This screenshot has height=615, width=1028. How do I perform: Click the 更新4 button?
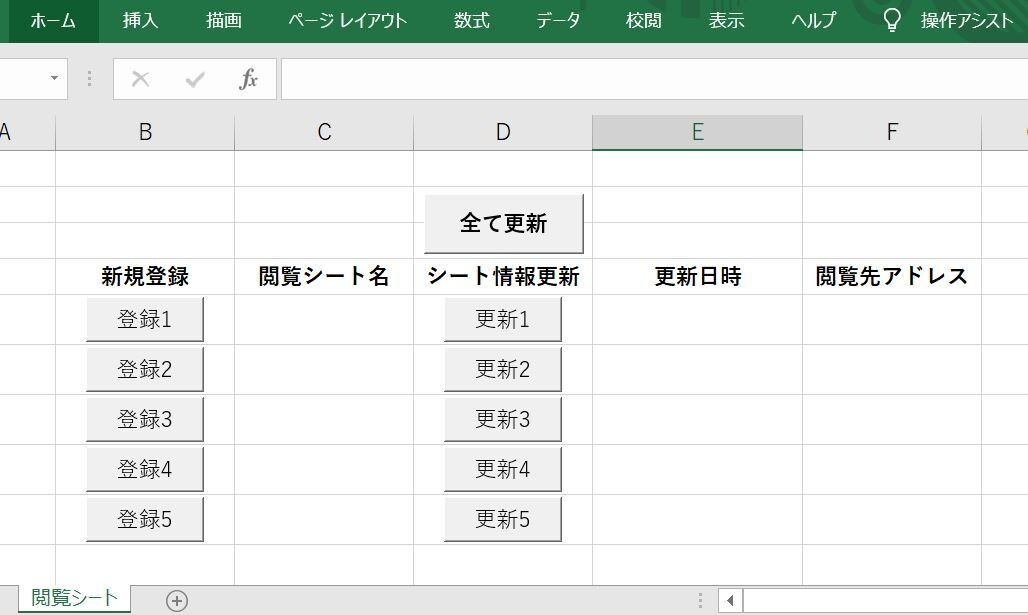(x=503, y=469)
